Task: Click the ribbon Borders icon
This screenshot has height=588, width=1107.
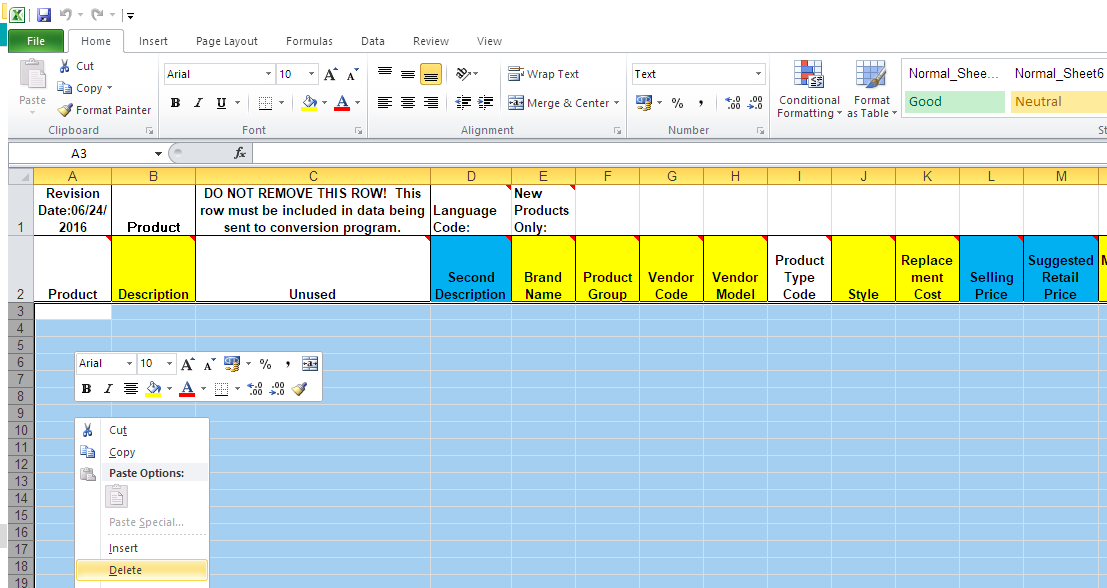Action: tap(265, 103)
